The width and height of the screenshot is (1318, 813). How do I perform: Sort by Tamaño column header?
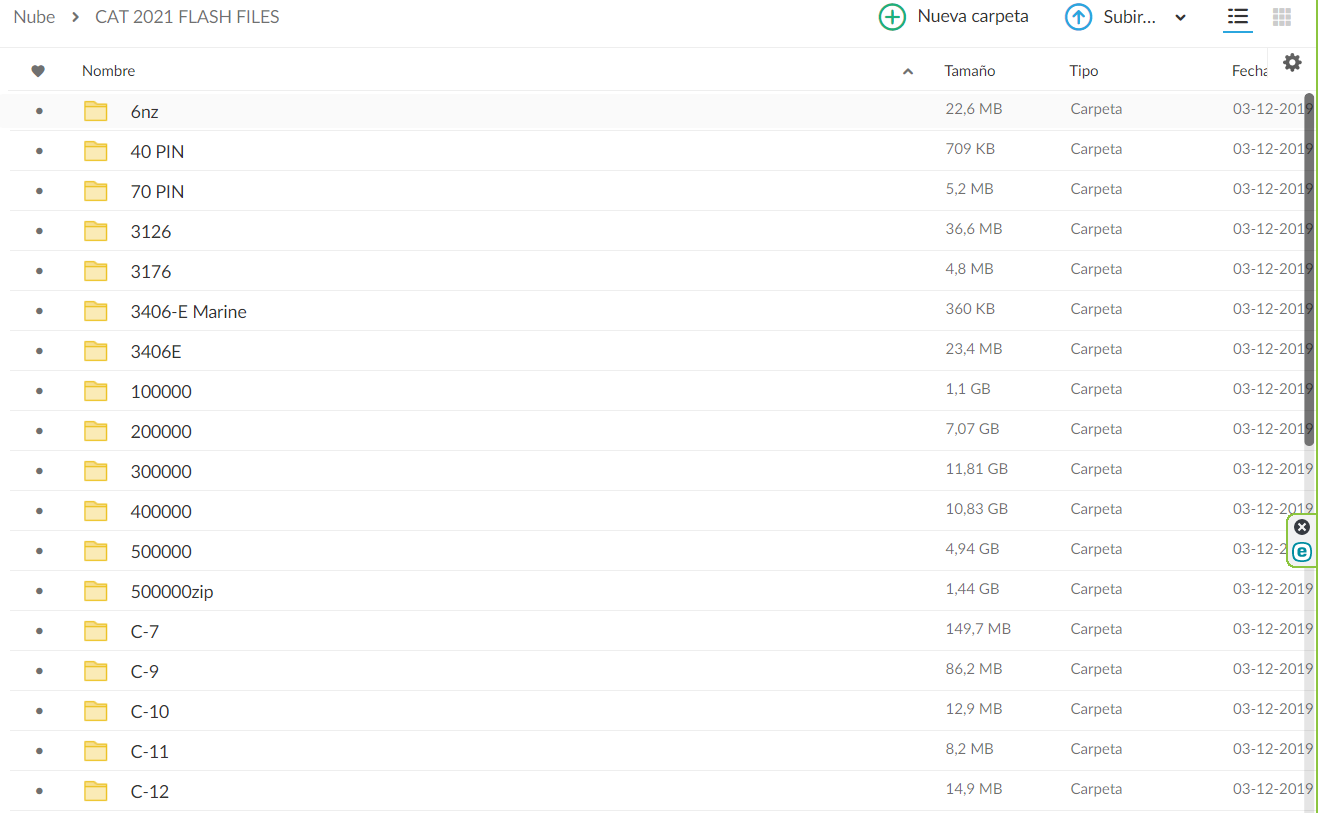970,71
